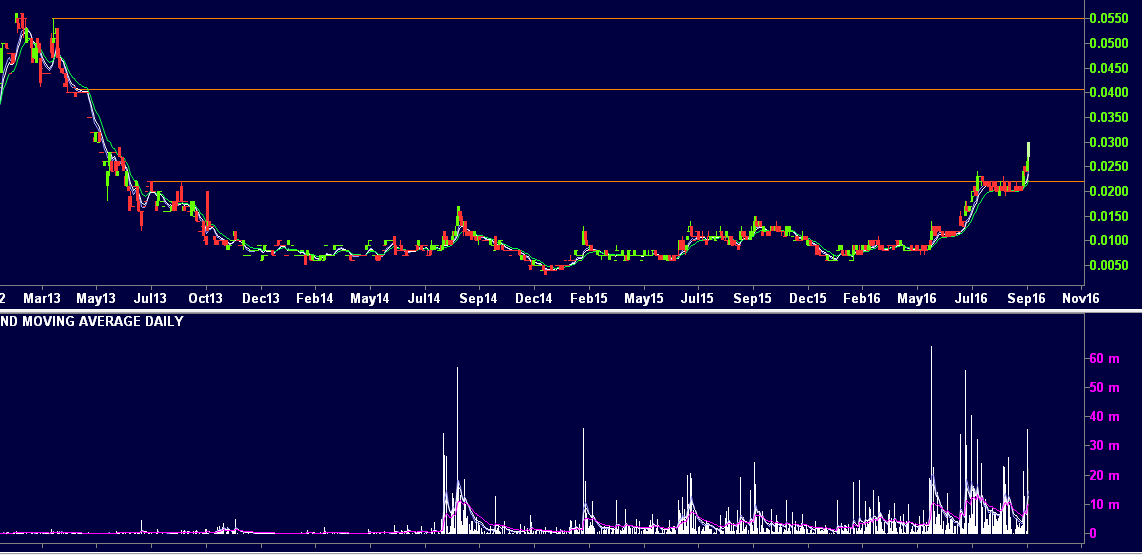Select the May13 date label
The height and width of the screenshot is (555, 1142).
point(97,299)
